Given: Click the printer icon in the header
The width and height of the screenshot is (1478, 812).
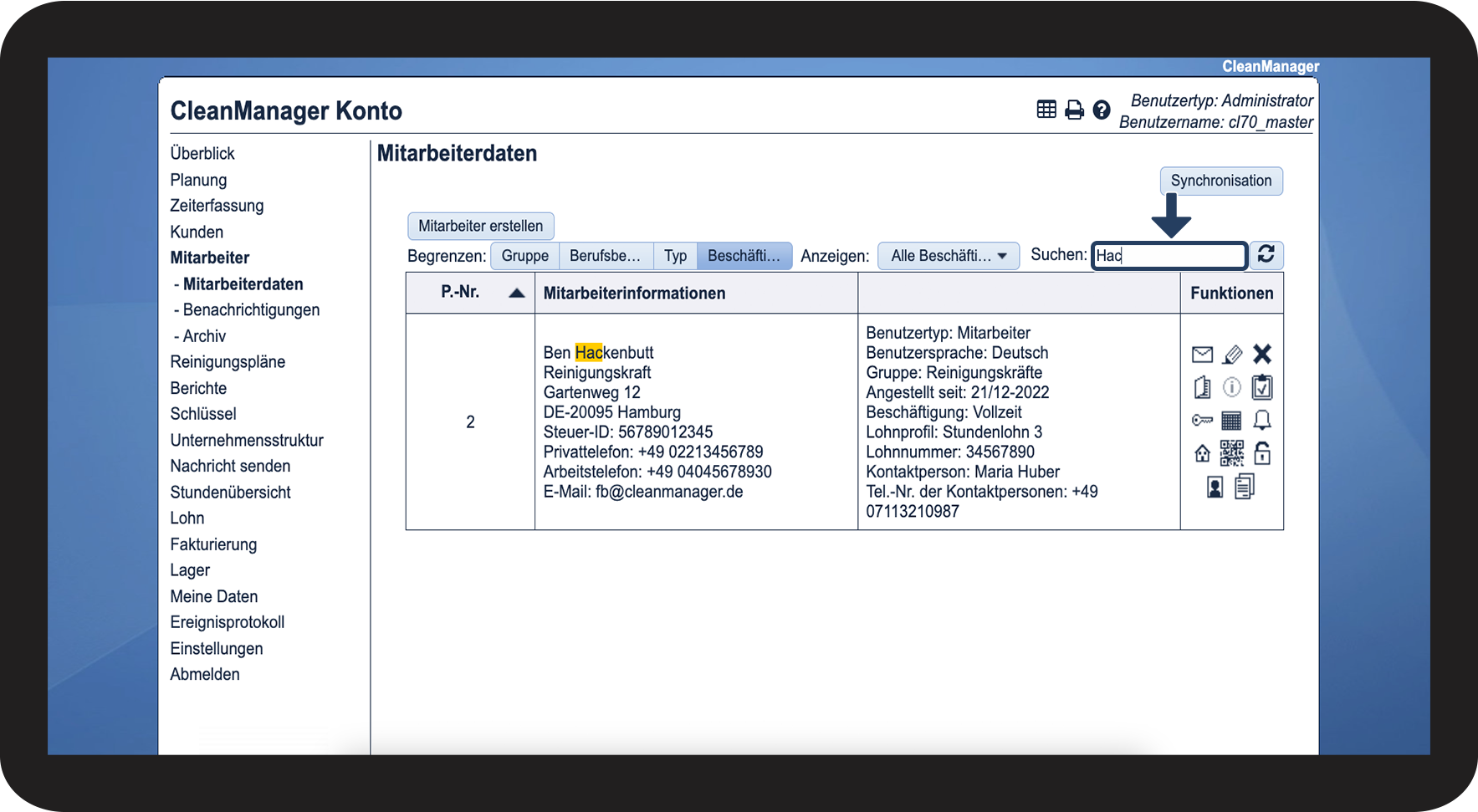Looking at the screenshot, I should point(1074,110).
